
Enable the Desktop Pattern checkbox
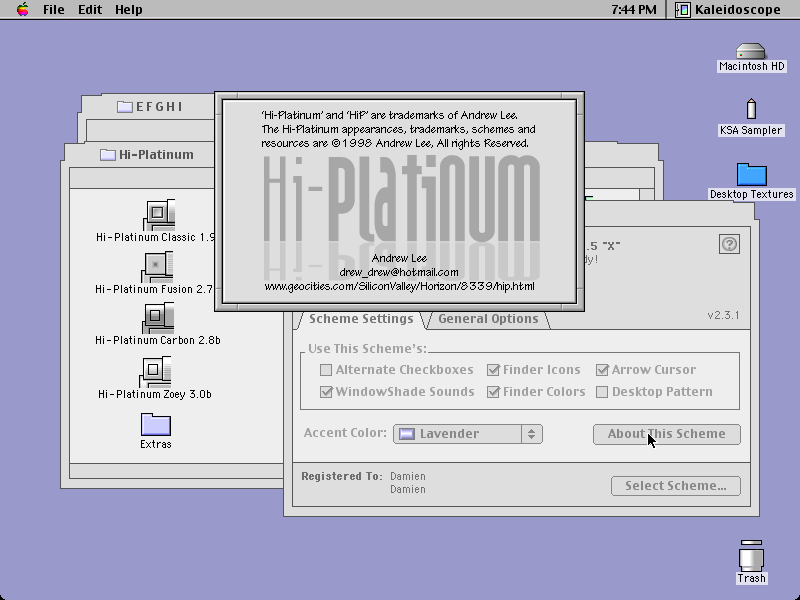(x=602, y=392)
